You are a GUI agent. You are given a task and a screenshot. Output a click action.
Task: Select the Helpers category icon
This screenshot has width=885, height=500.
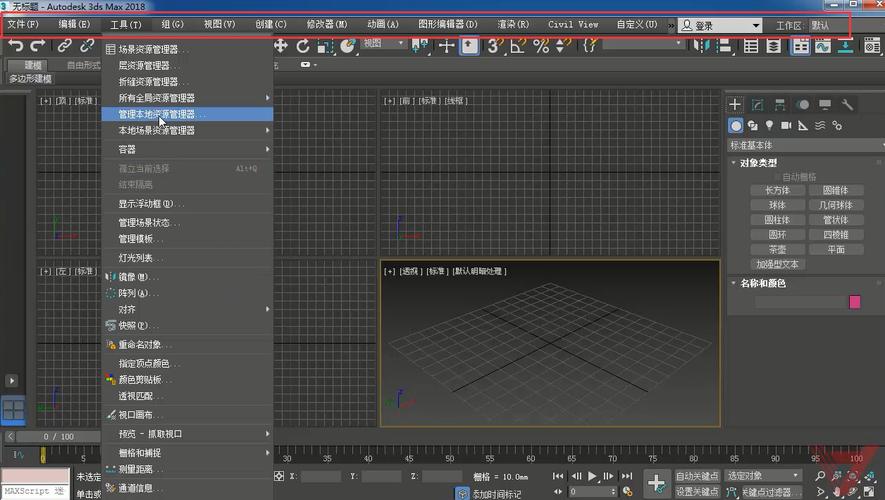(x=803, y=125)
